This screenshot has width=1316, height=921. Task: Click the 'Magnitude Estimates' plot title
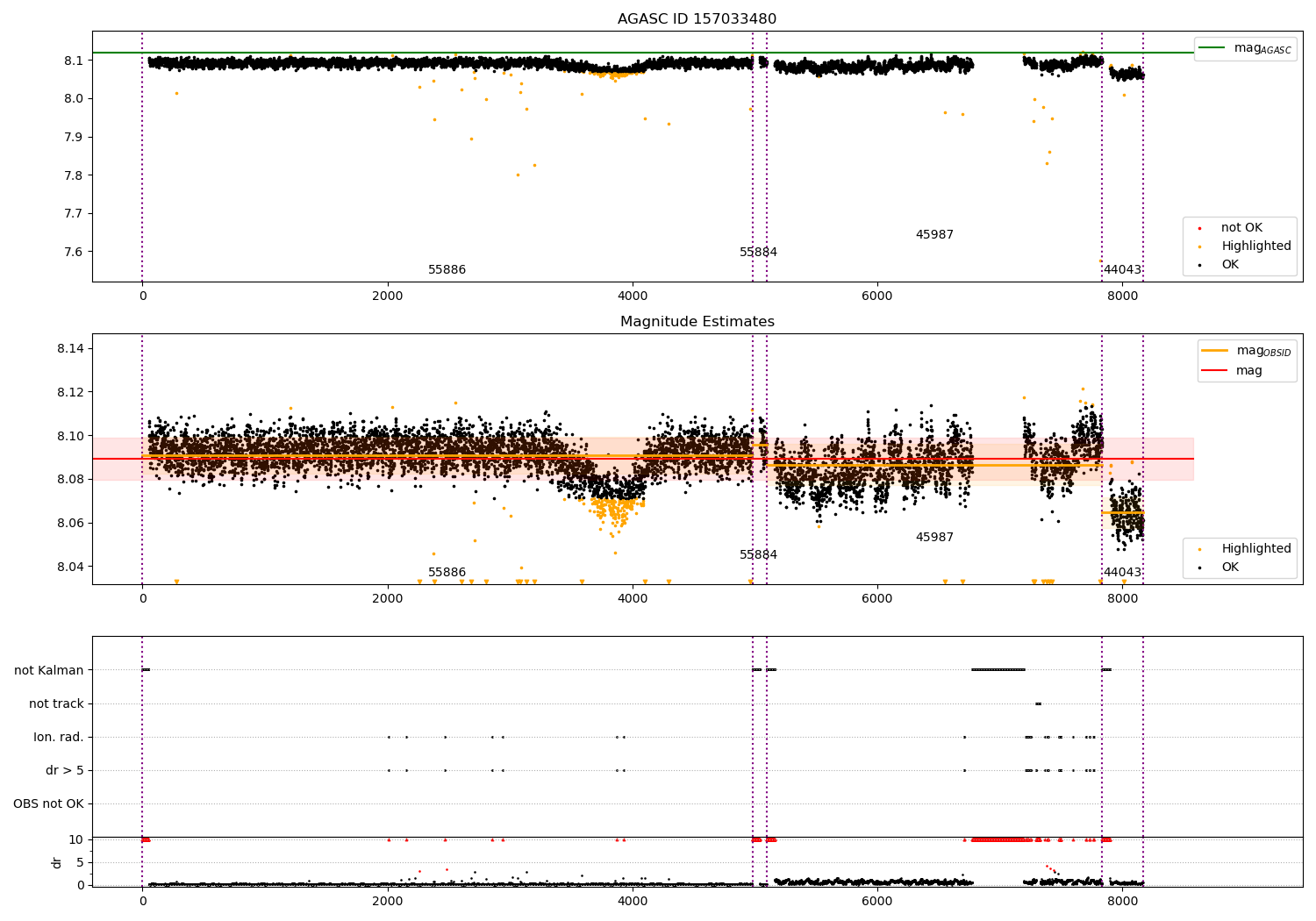[697, 322]
